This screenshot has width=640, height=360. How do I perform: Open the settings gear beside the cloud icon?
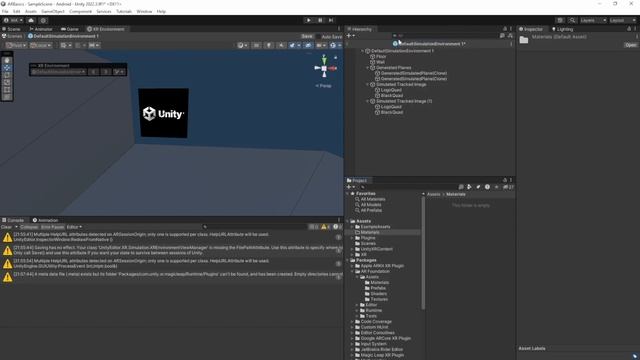(43, 20)
